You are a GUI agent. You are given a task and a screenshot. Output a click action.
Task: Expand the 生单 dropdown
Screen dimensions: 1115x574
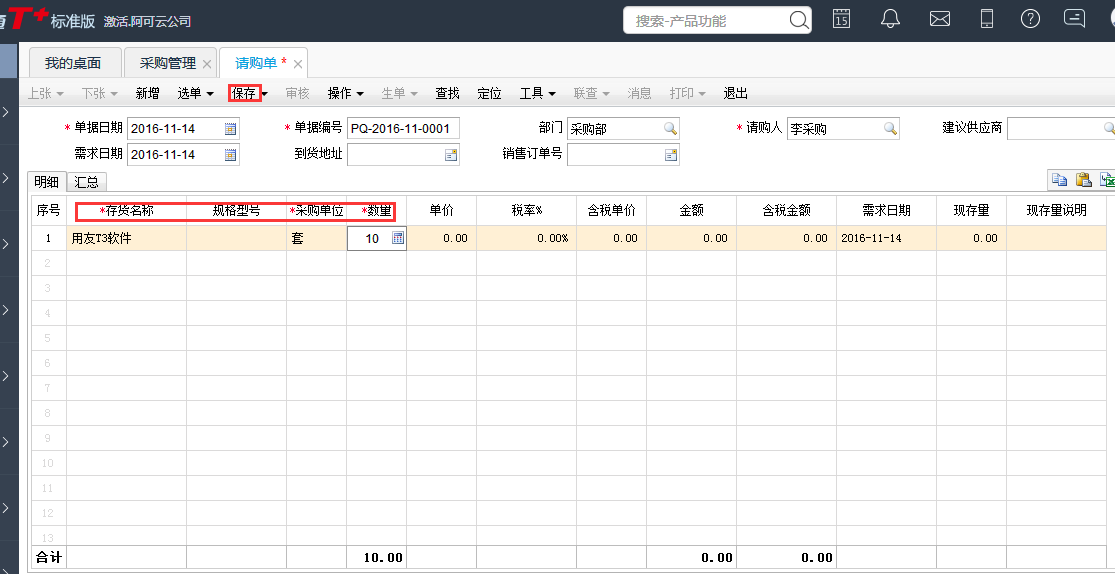point(413,94)
